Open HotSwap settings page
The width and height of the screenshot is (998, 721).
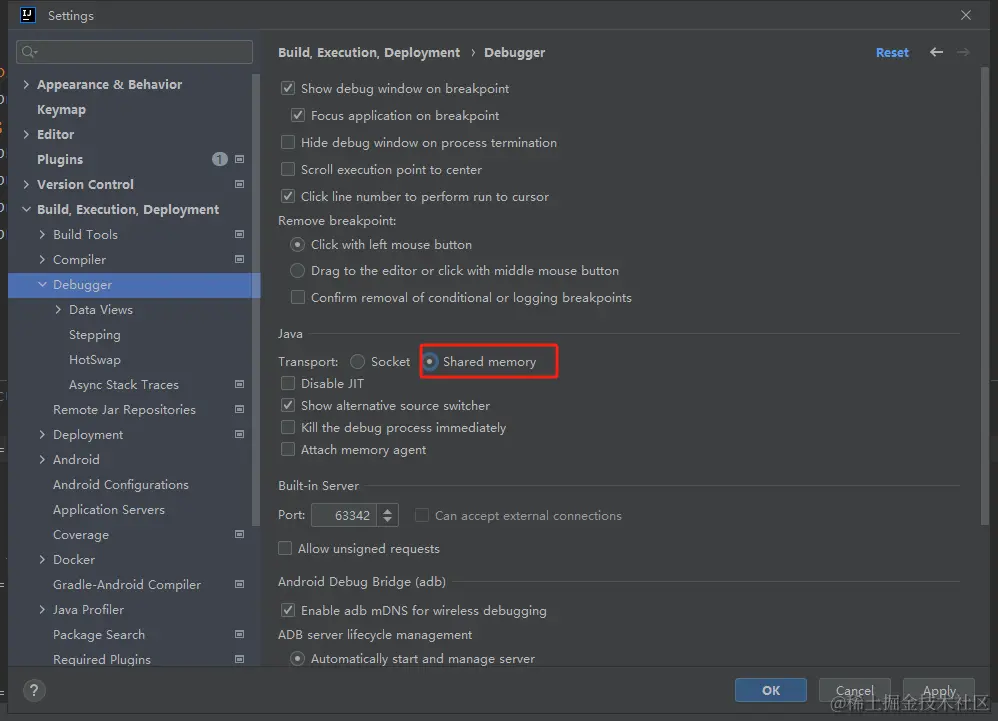pos(95,360)
